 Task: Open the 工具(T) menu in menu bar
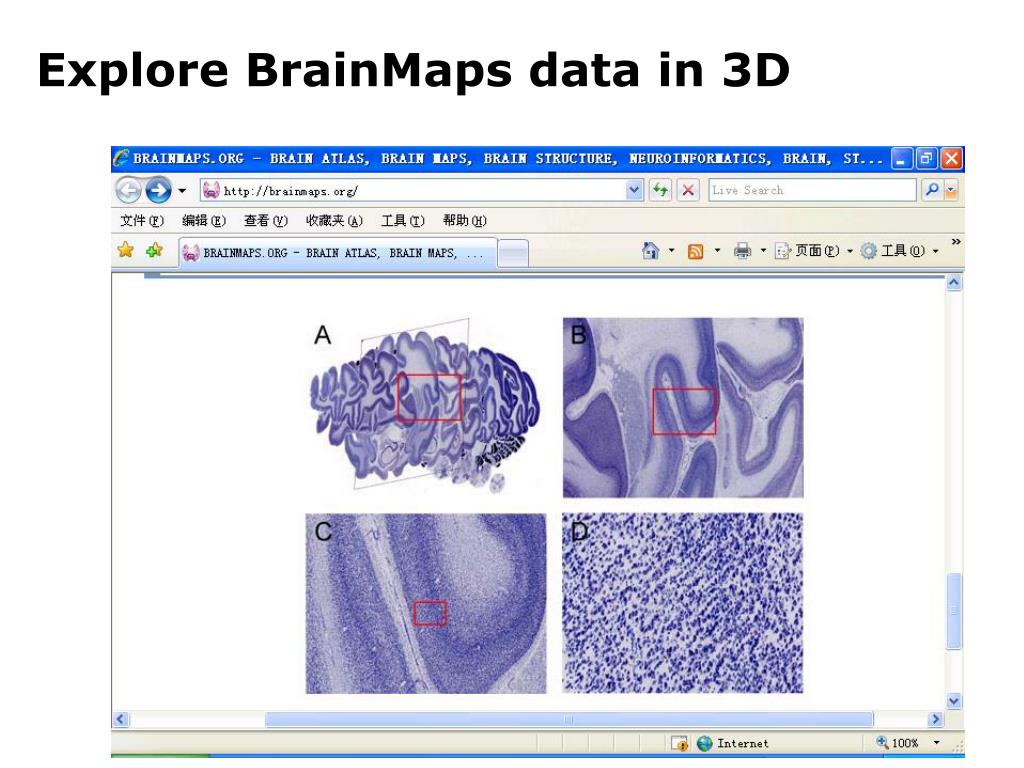pos(403,221)
